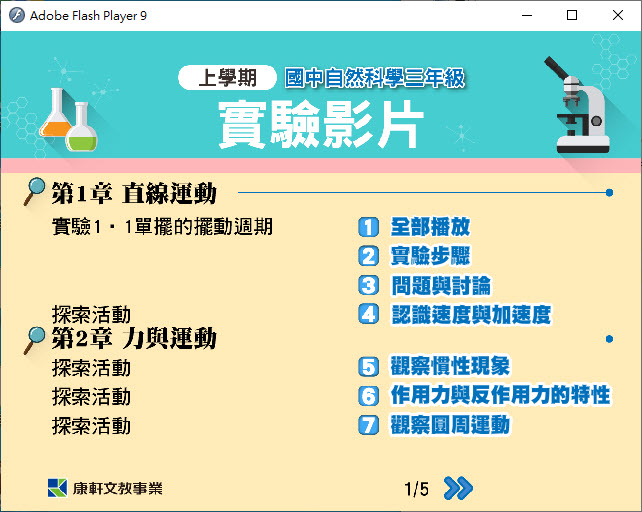The image size is (642, 512).
Task: Click the magnifier icon beside 第2章
Action: pos(35,340)
